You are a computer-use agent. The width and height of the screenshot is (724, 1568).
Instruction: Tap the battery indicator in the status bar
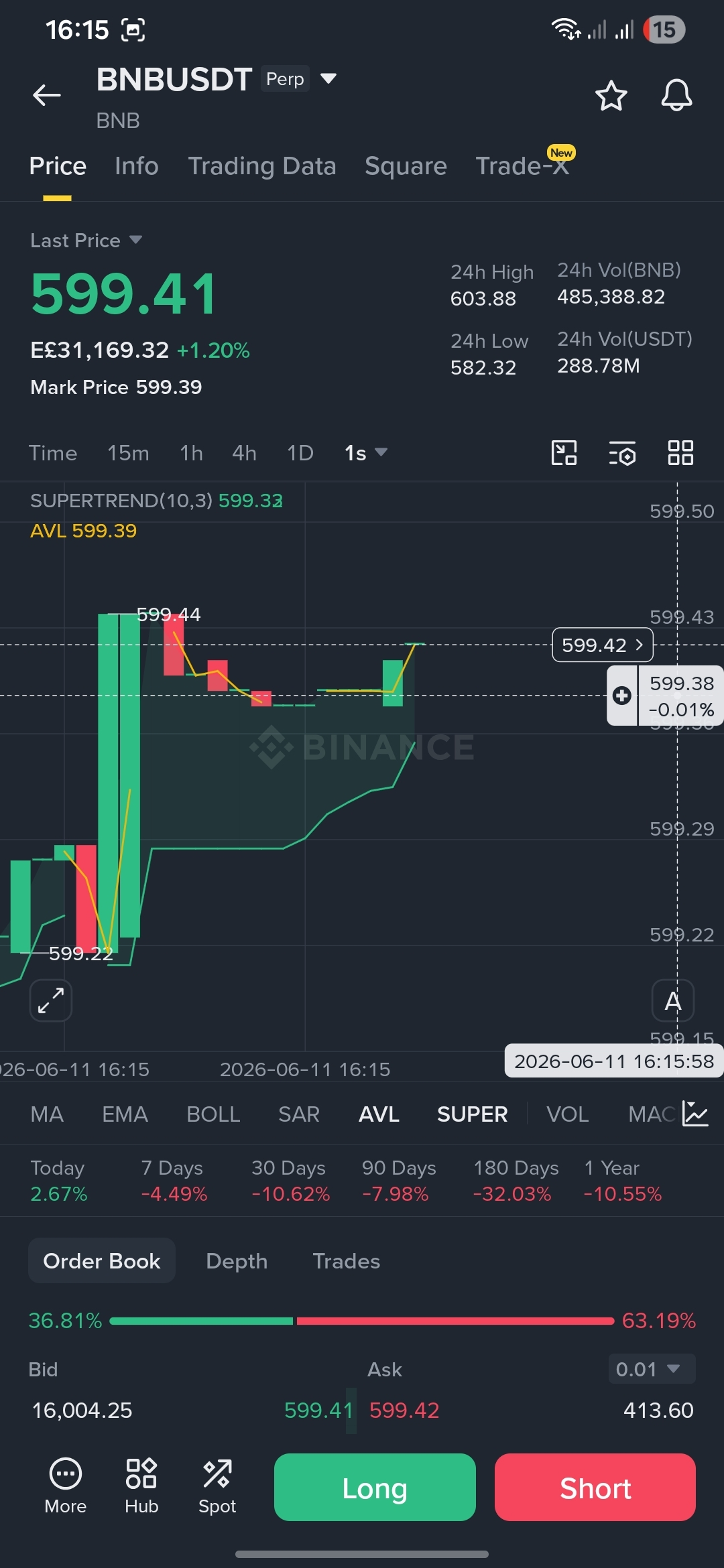click(664, 29)
